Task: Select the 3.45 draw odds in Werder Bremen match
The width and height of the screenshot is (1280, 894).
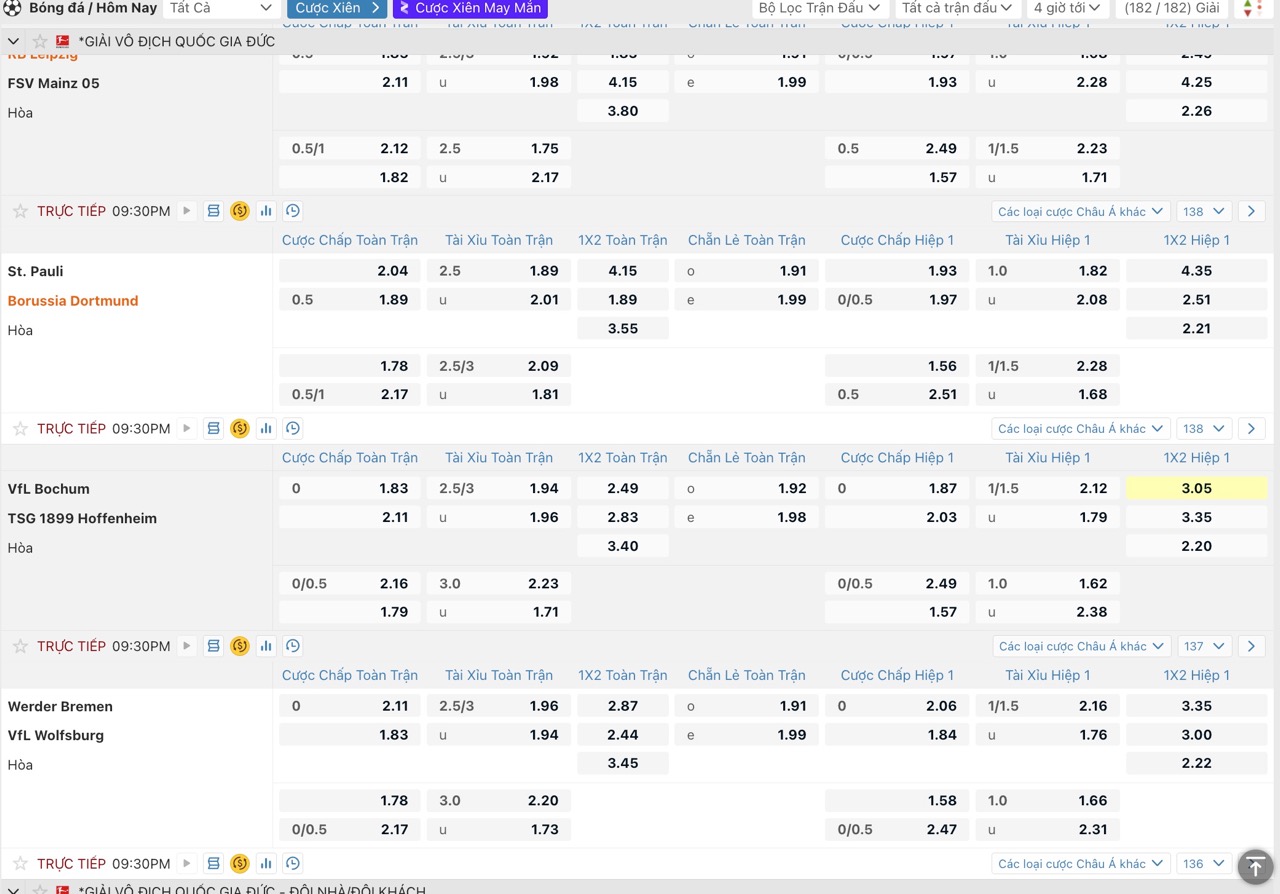Action: [622, 763]
